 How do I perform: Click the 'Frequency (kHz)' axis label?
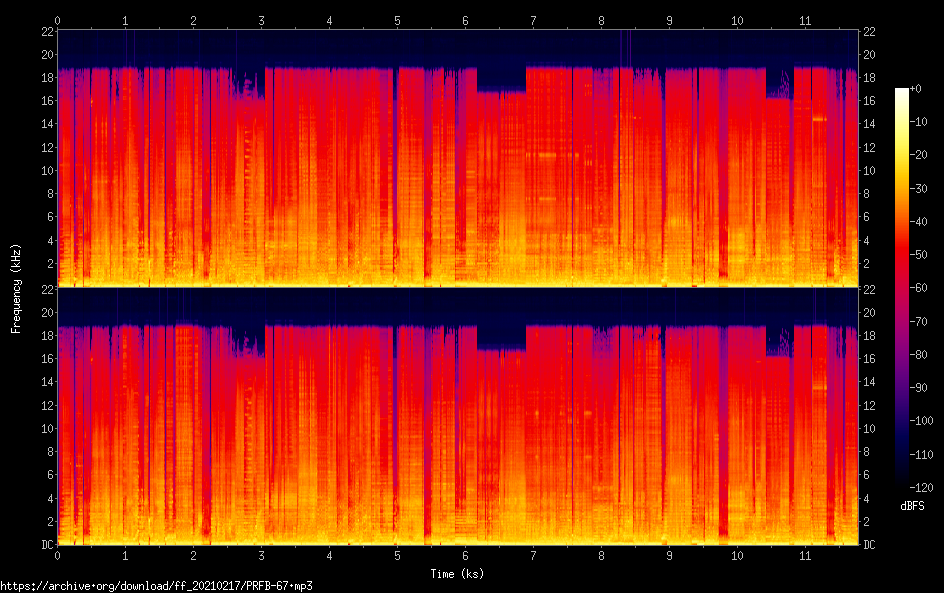click(x=16, y=288)
